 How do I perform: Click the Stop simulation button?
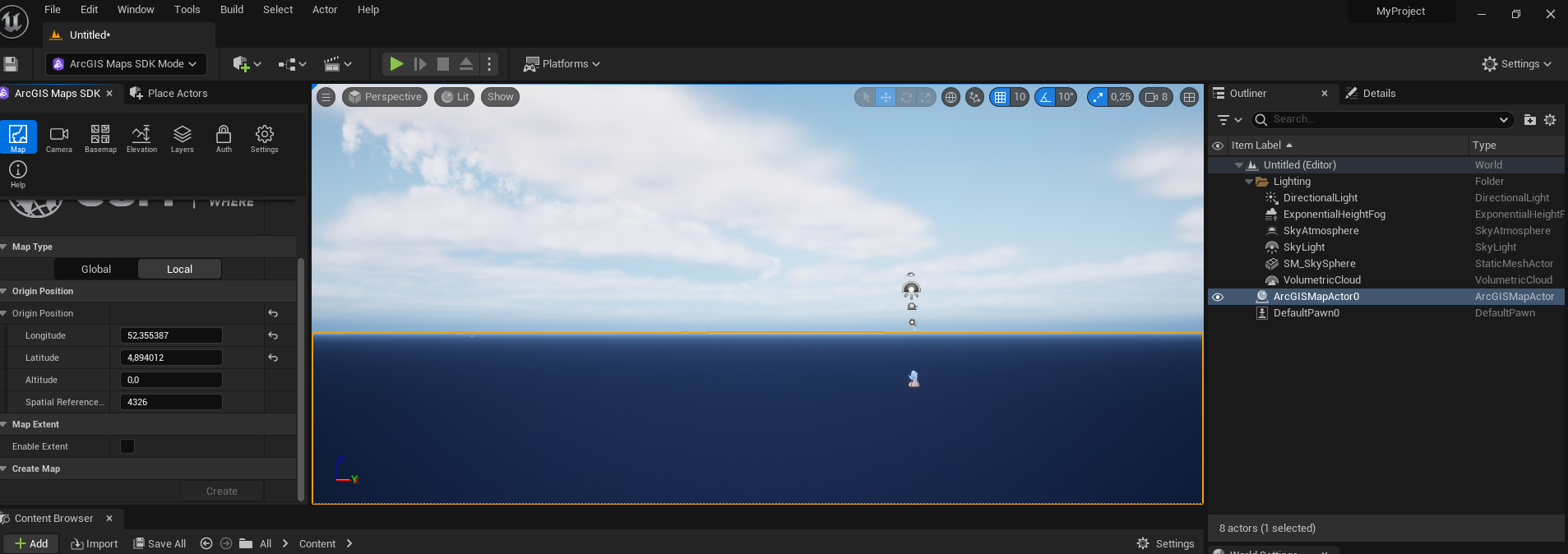pyautogui.click(x=443, y=64)
